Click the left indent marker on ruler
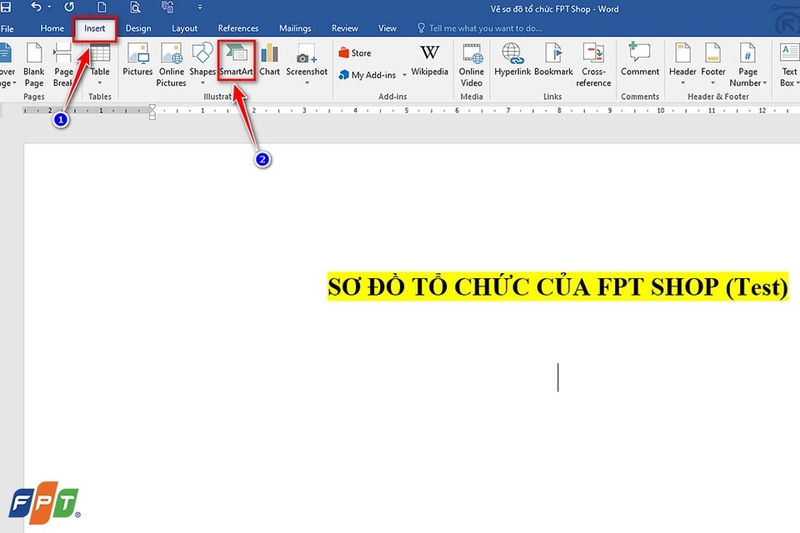The height and width of the screenshot is (533, 800). tap(152, 116)
